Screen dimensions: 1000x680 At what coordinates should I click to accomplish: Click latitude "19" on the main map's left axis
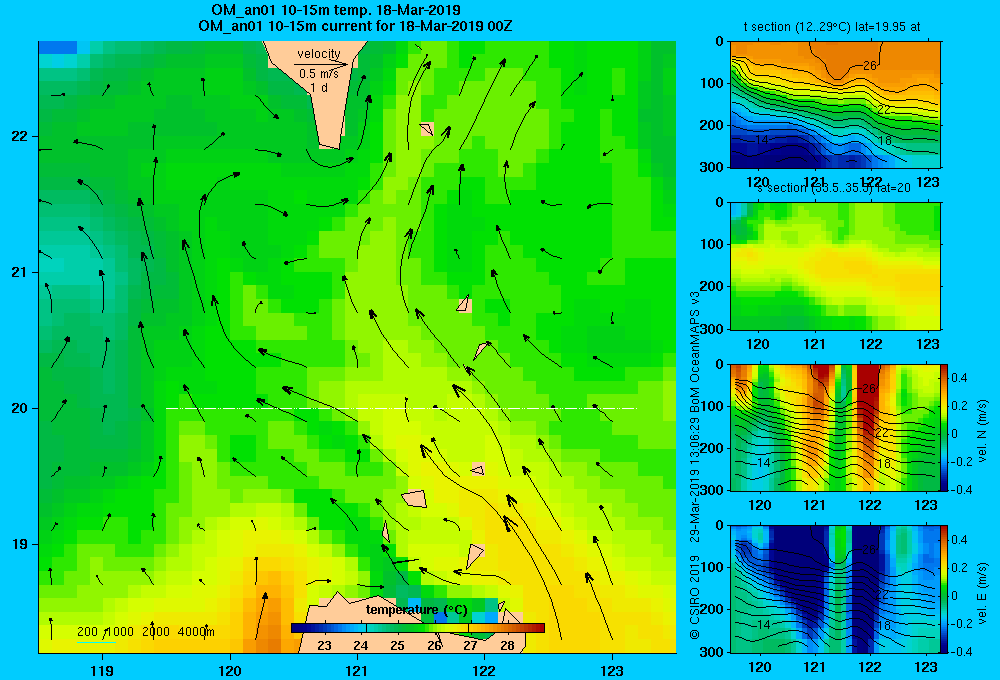[x=20, y=543]
